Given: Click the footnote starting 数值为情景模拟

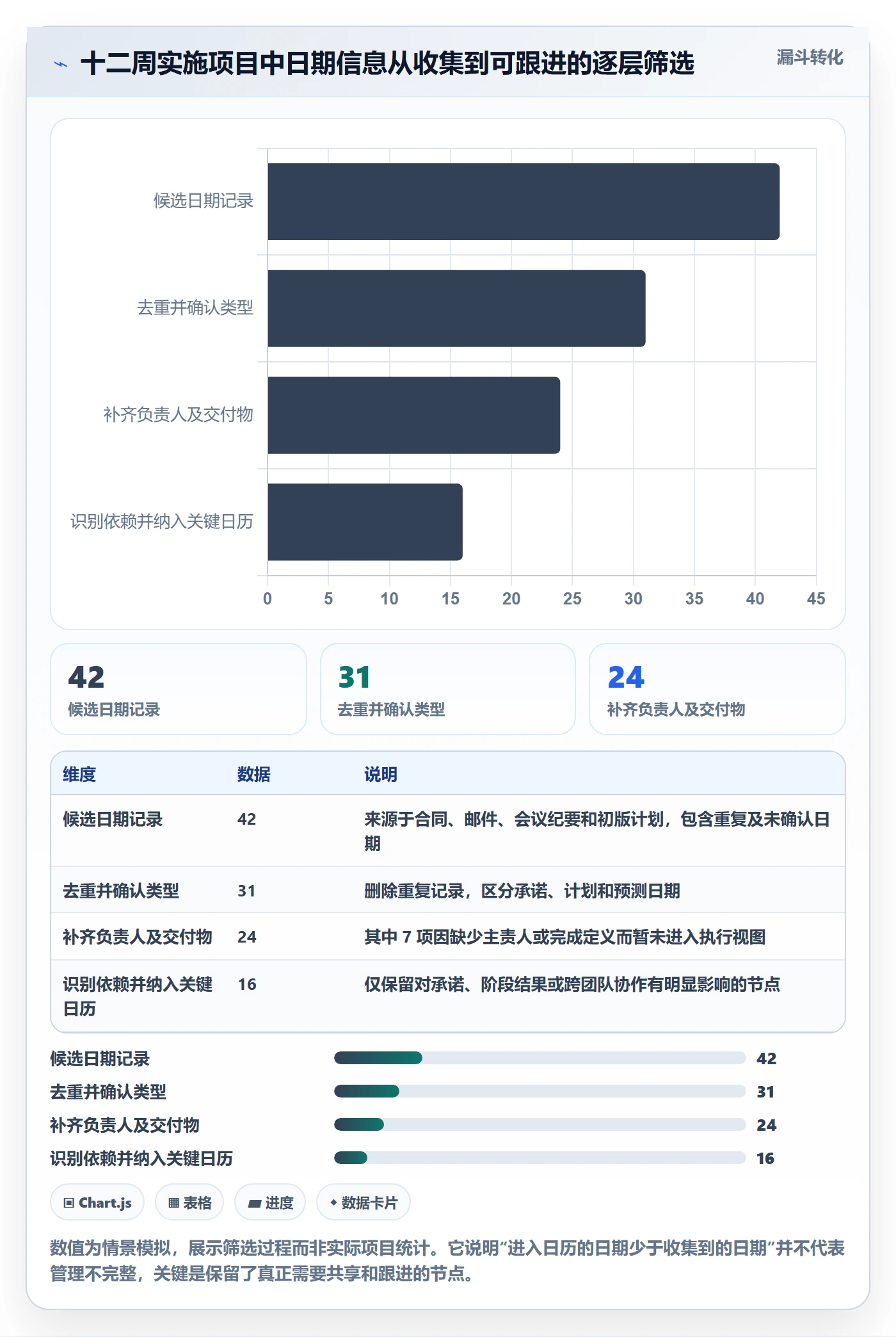Looking at the screenshot, I should tap(447, 1260).
